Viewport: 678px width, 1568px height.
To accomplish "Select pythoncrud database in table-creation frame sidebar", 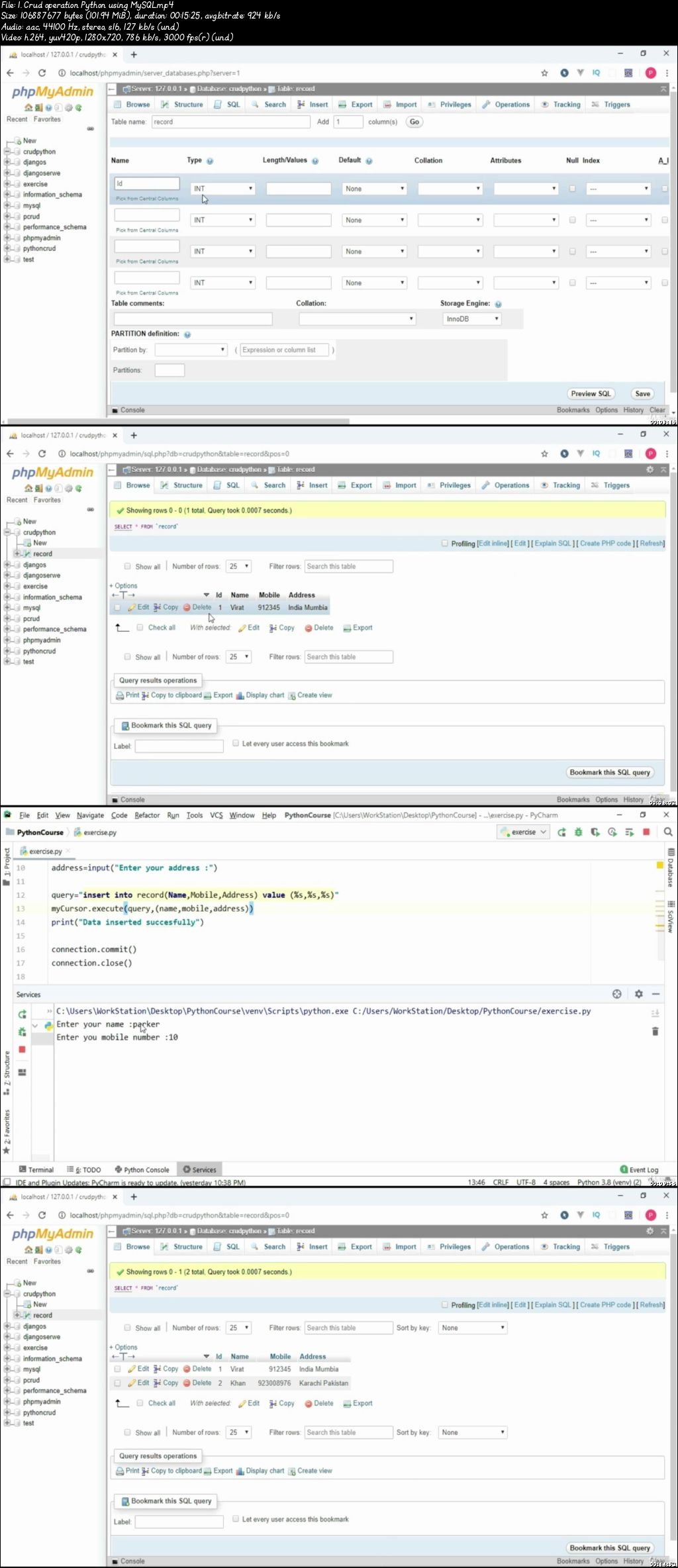I will [39, 248].
